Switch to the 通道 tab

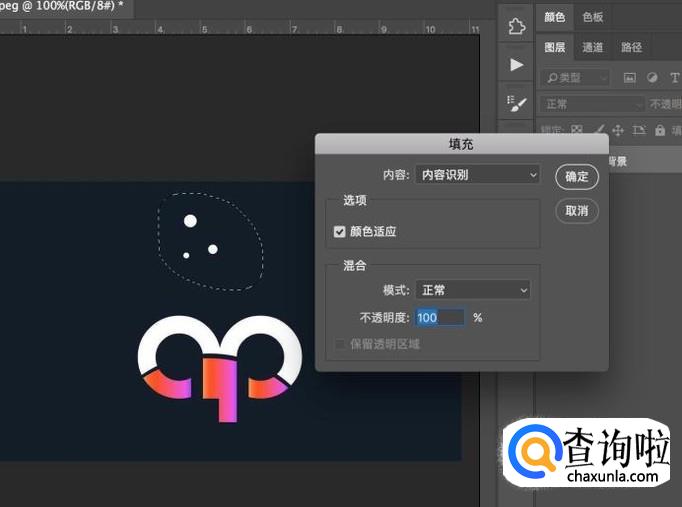593,47
